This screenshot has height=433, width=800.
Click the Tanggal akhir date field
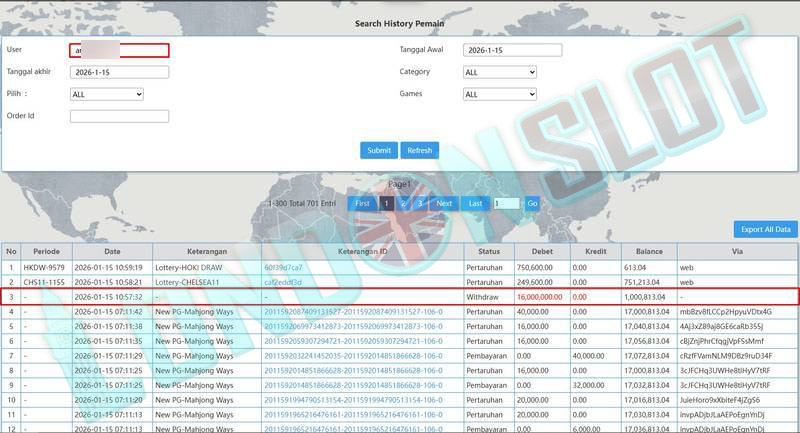pyautogui.click(x=119, y=72)
